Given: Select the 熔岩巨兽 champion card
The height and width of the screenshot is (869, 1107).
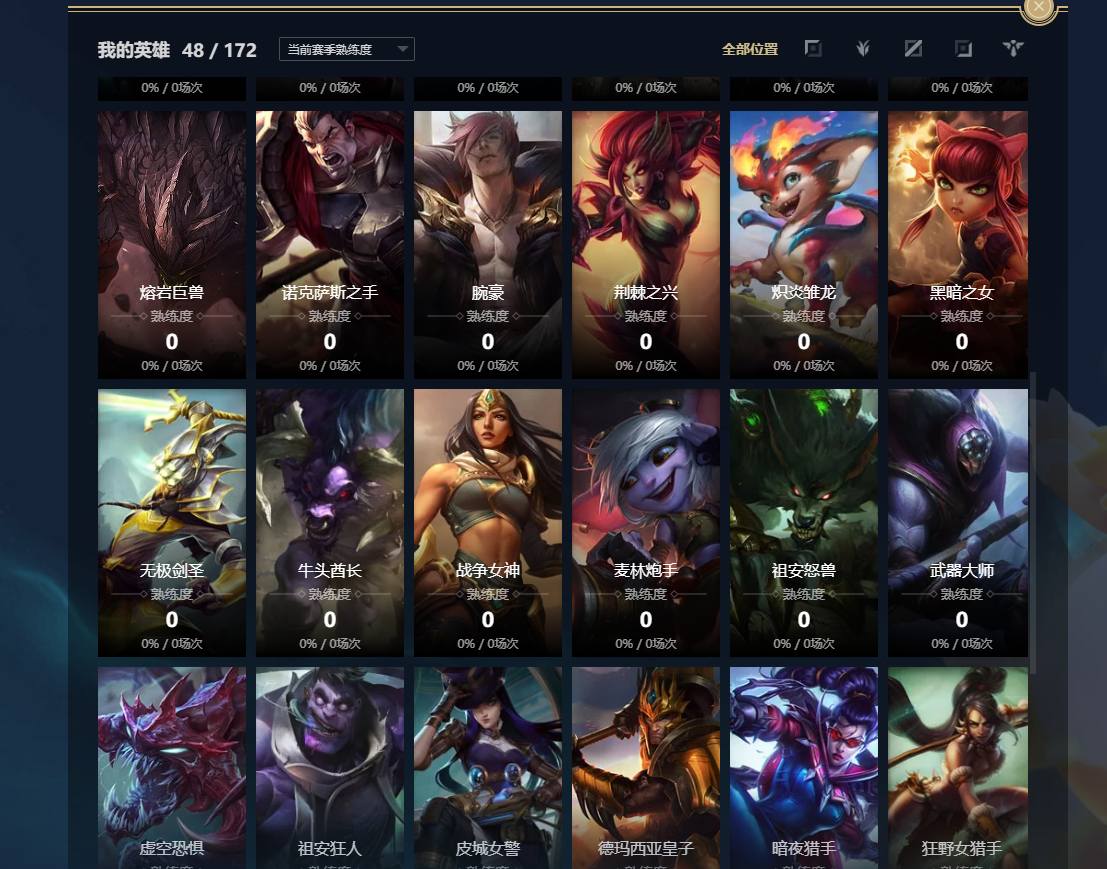Looking at the screenshot, I should (x=172, y=244).
